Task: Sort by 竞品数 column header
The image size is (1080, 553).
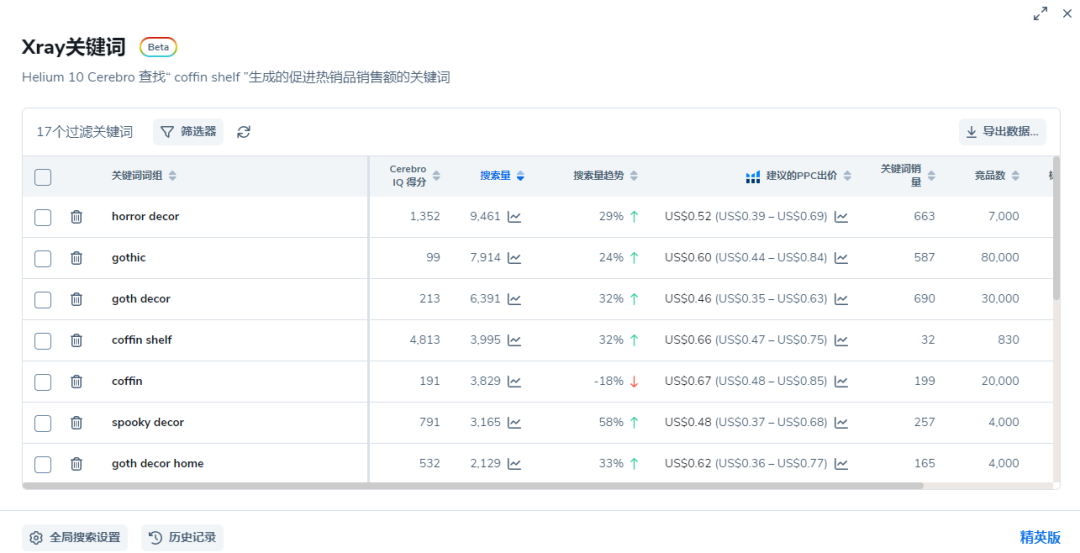Action: (x=996, y=176)
